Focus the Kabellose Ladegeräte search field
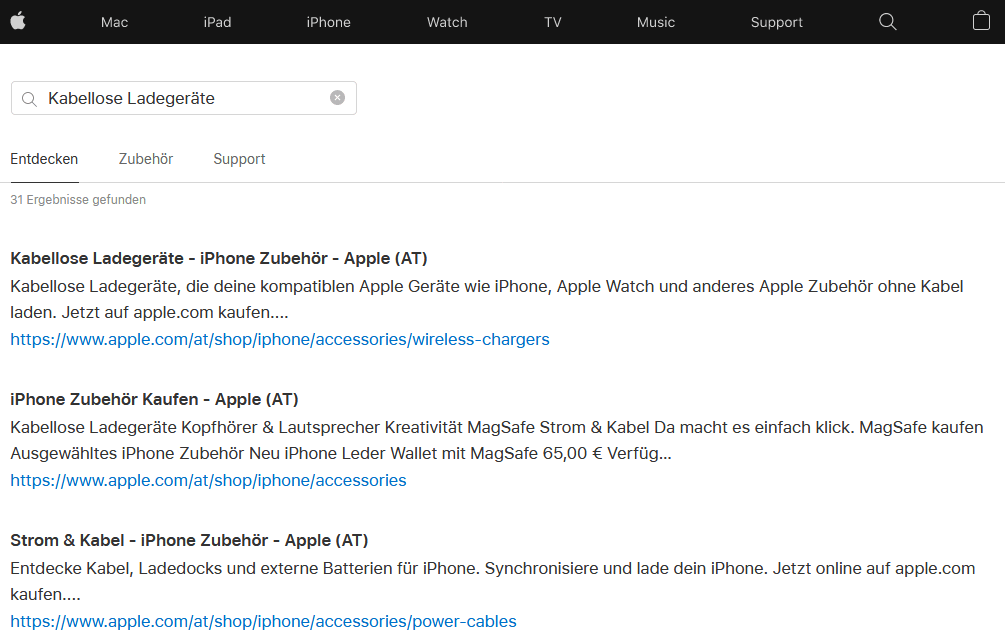The height and width of the screenshot is (635, 1005). 184,98
